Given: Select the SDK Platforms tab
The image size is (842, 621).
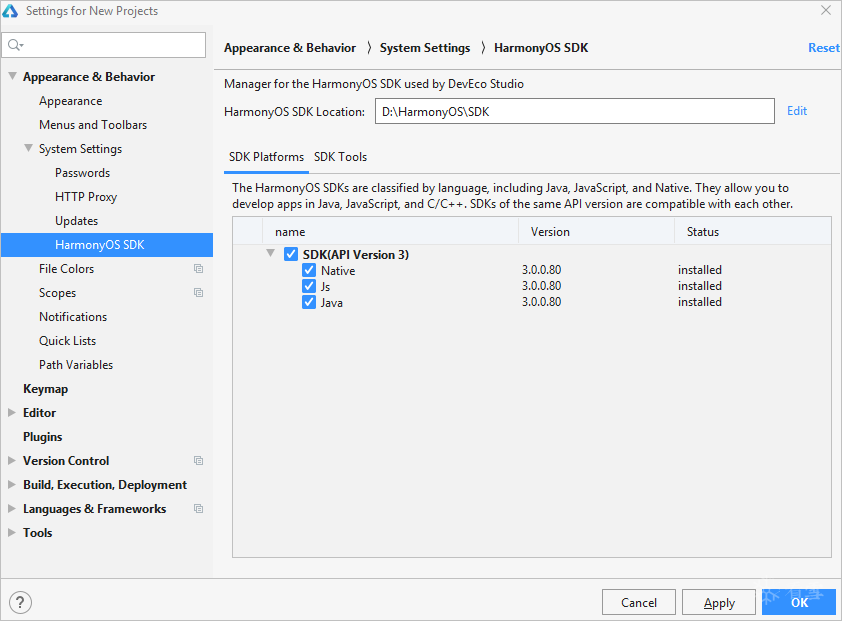Looking at the screenshot, I should click(266, 157).
